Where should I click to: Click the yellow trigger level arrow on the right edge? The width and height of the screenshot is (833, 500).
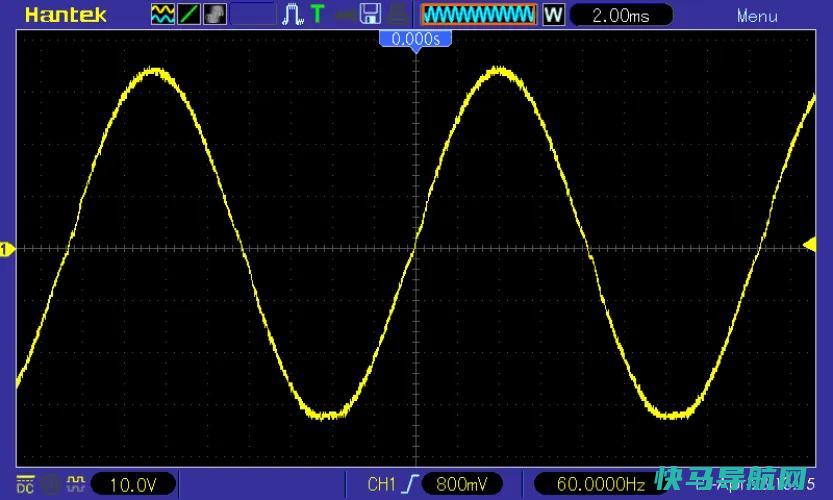pos(810,244)
